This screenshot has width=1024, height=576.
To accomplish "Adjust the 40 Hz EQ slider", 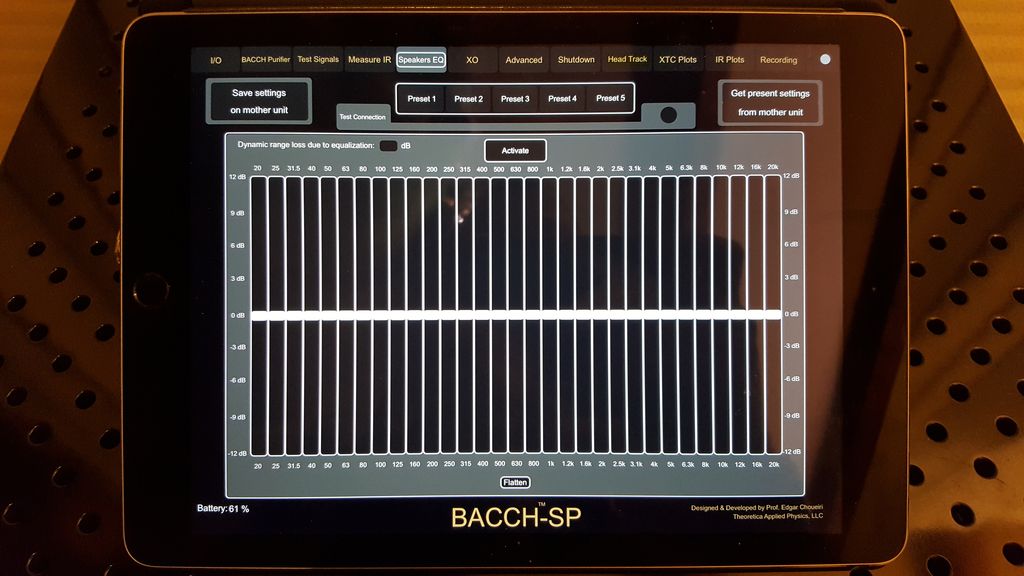I will (311, 315).
